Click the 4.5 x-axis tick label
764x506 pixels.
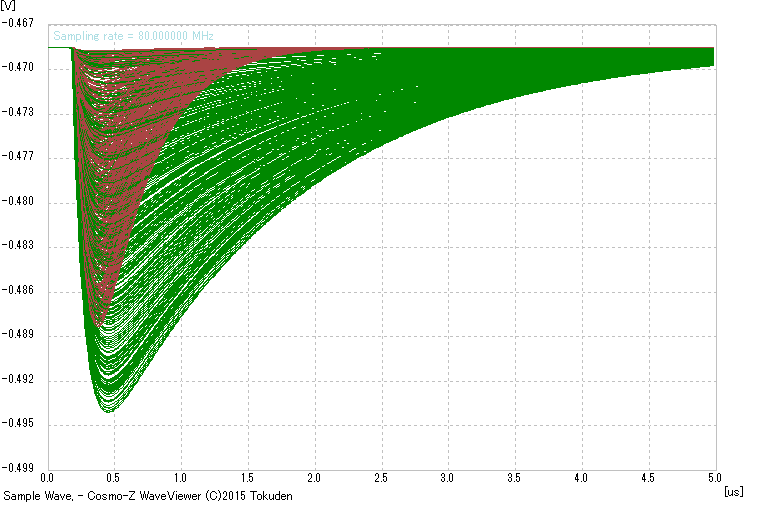pos(649,480)
